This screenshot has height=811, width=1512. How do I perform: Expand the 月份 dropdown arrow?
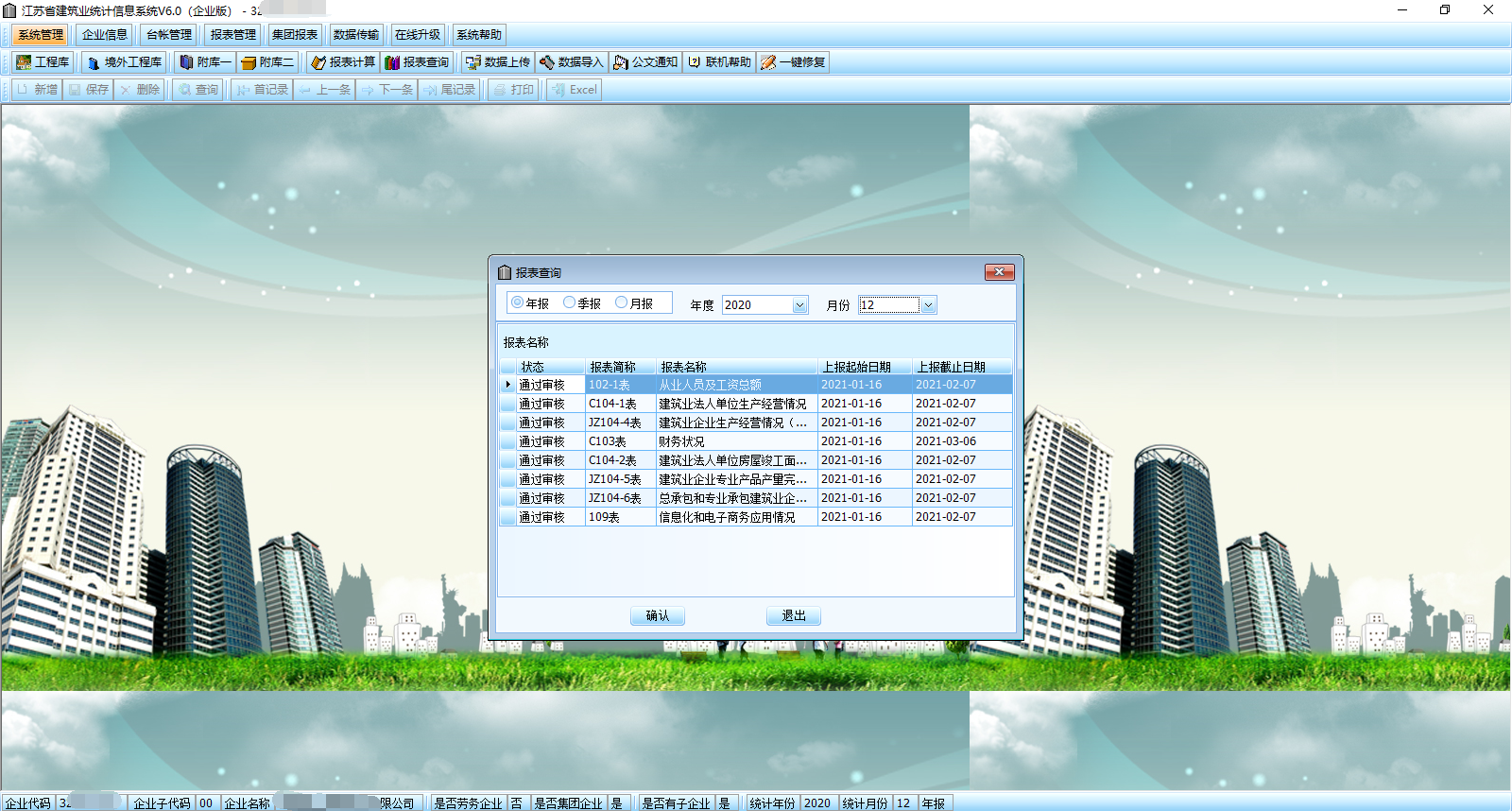click(928, 305)
